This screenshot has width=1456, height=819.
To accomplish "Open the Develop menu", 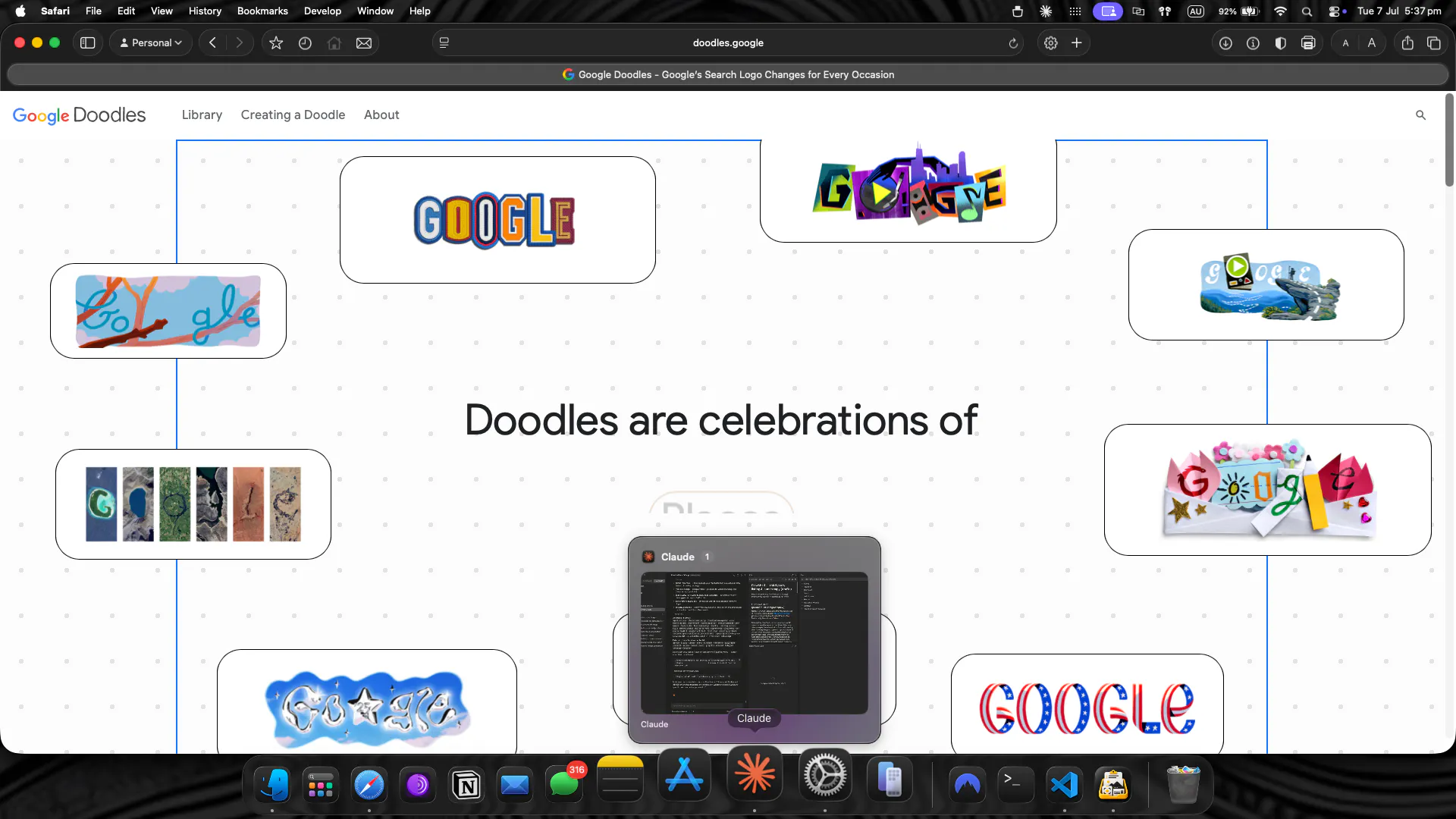I will (322, 11).
